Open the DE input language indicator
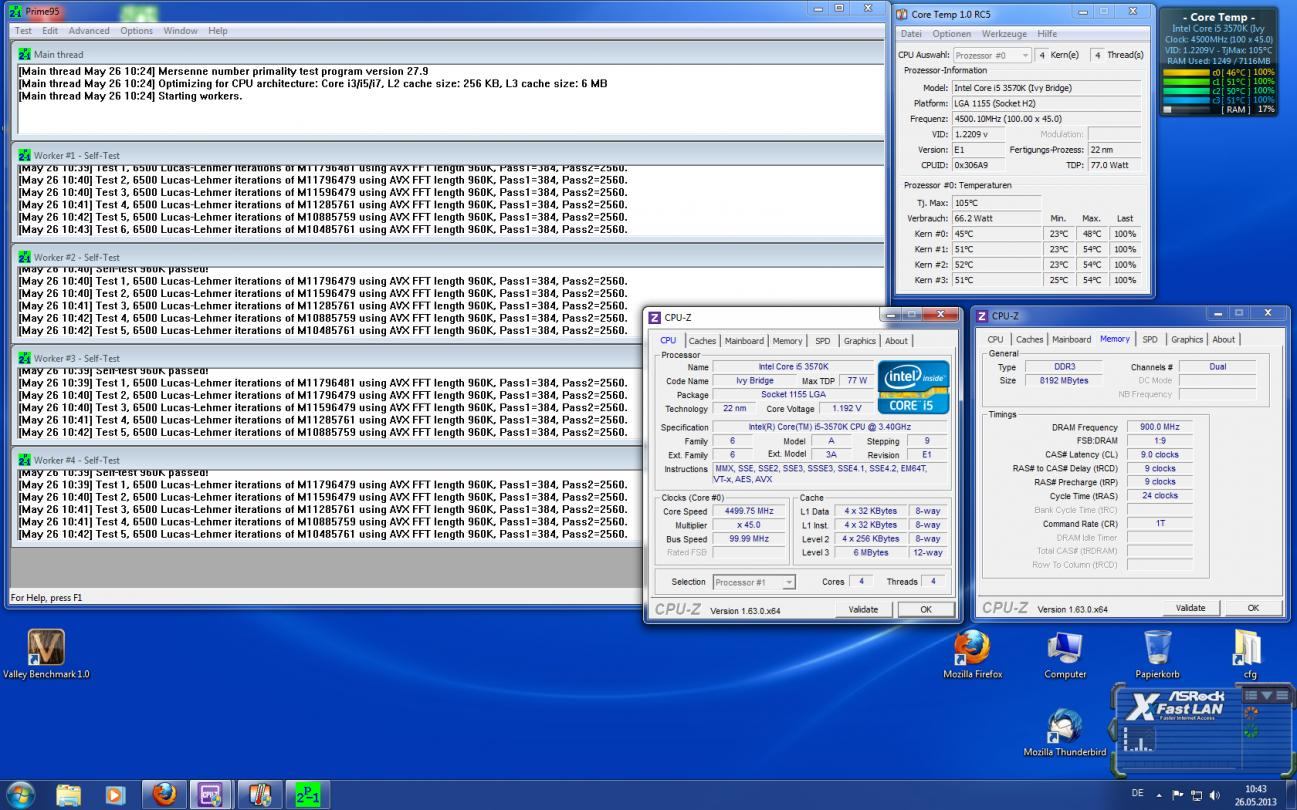Viewport: 1297px width, 810px height. pyautogui.click(x=1137, y=794)
